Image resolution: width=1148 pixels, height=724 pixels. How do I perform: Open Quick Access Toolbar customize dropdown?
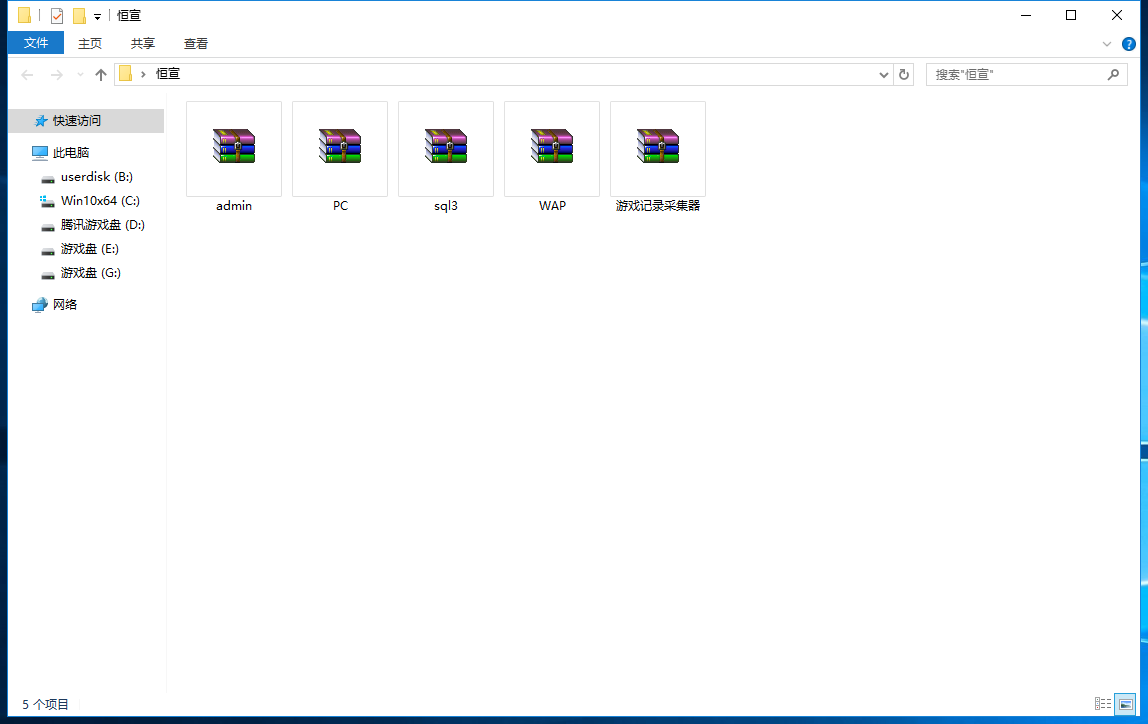tap(97, 17)
